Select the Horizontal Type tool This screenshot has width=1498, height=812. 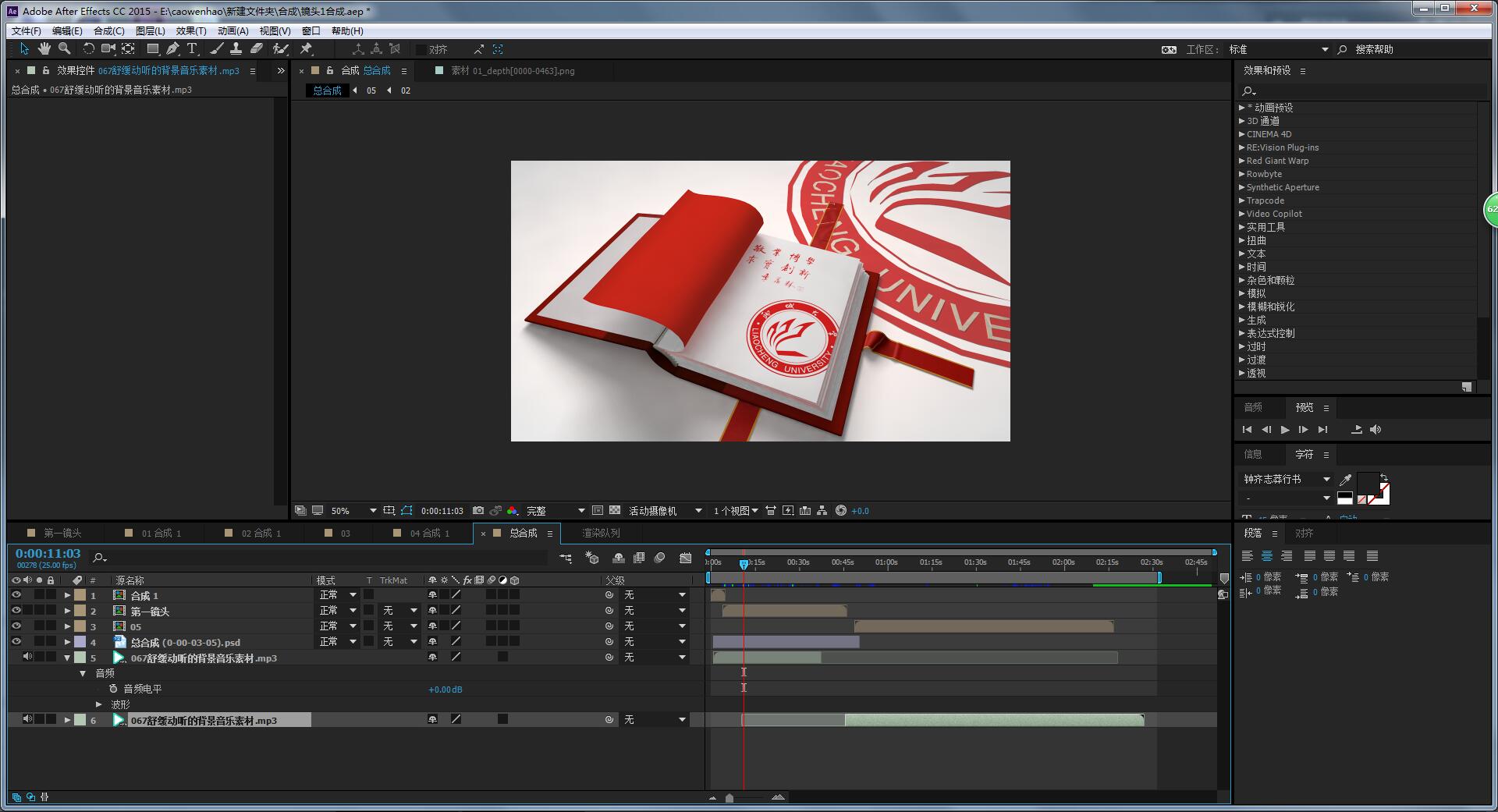pos(192,49)
